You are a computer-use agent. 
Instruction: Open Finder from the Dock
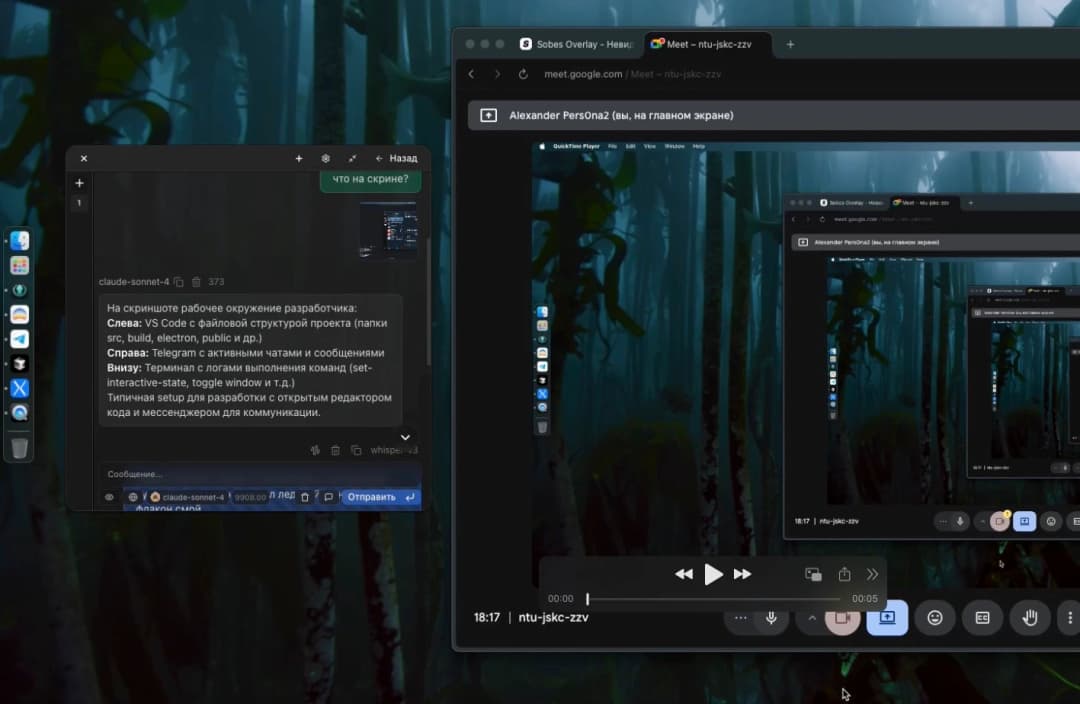point(19,240)
